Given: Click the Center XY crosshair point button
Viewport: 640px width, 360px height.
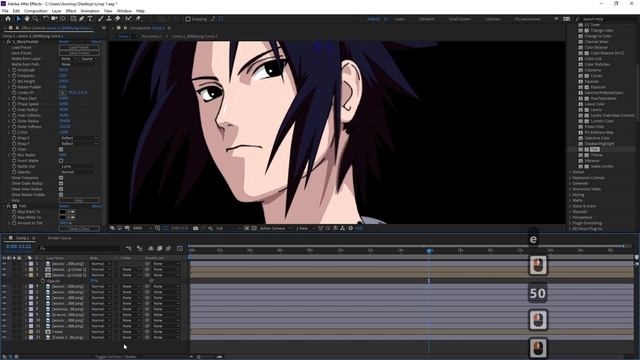Looking at the screenshot, I should tap(62, 93).
